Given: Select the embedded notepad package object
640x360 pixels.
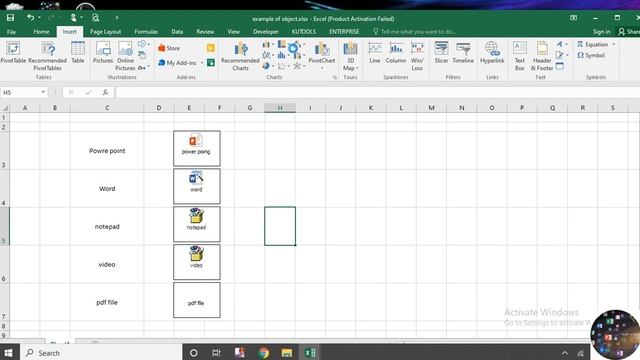Looking at the screenshot, I should point(196,224).
